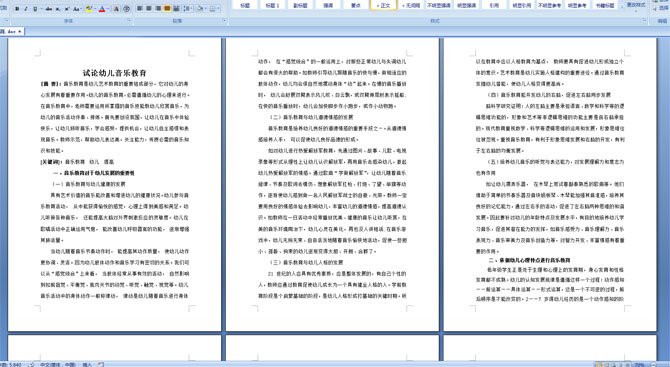Align text left icon
This screenshot has height=367, width=670.
point(140,9)
